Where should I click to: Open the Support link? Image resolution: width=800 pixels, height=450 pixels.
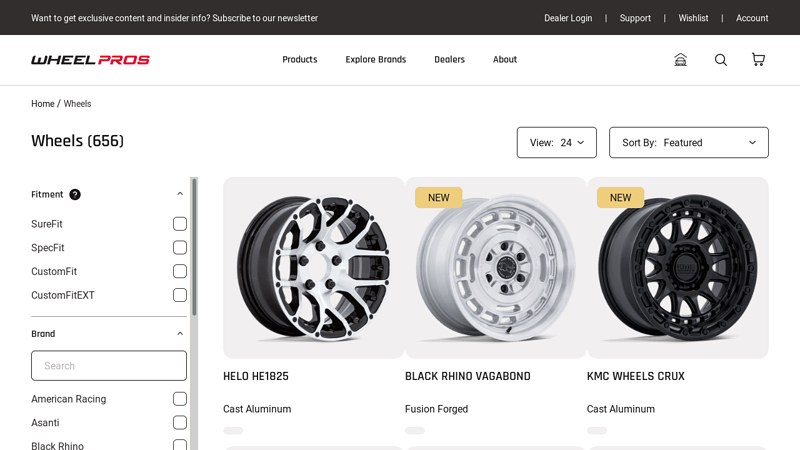(x=635, y=18)
